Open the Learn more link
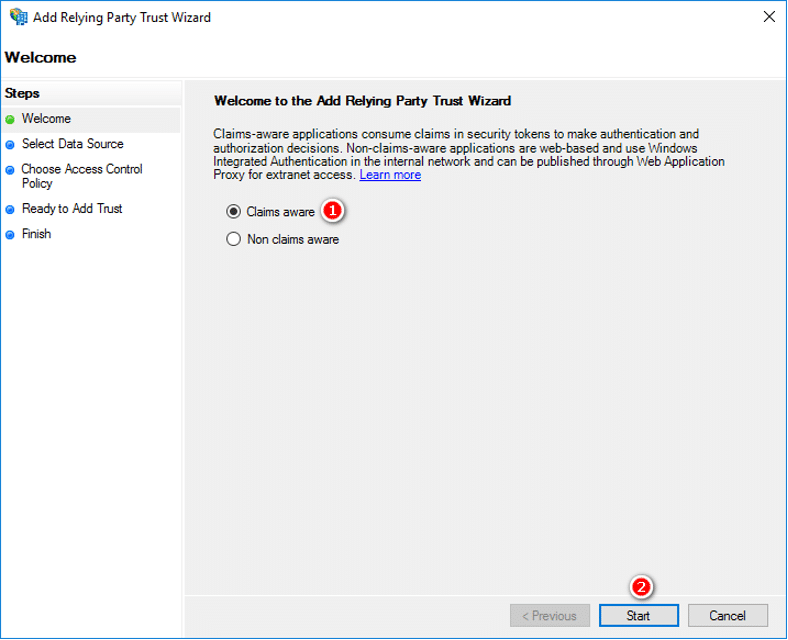This screenshot has width=788, height=640. point(390,175)
